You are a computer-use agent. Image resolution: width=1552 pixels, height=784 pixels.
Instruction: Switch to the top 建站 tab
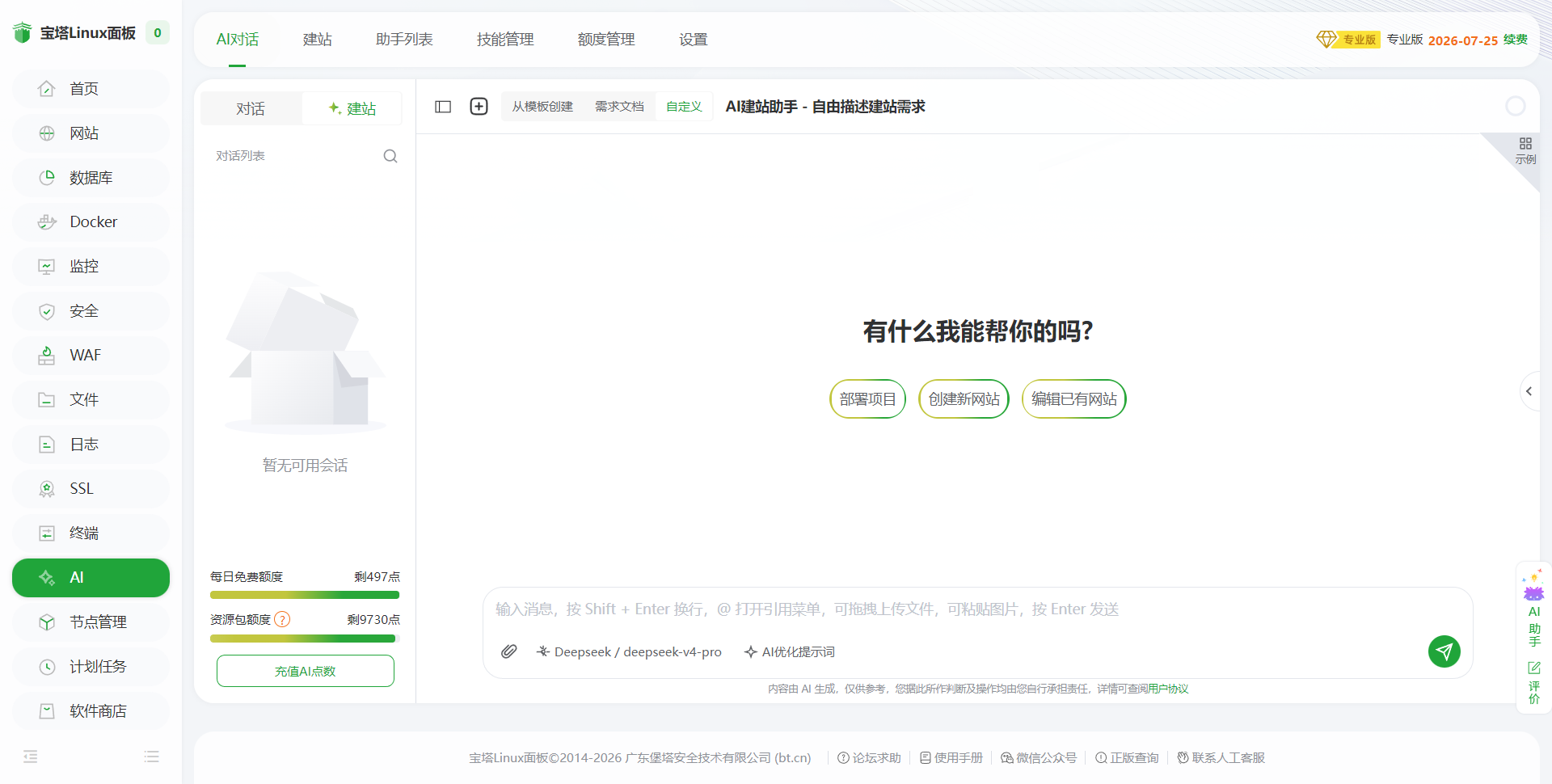(318, 40)
